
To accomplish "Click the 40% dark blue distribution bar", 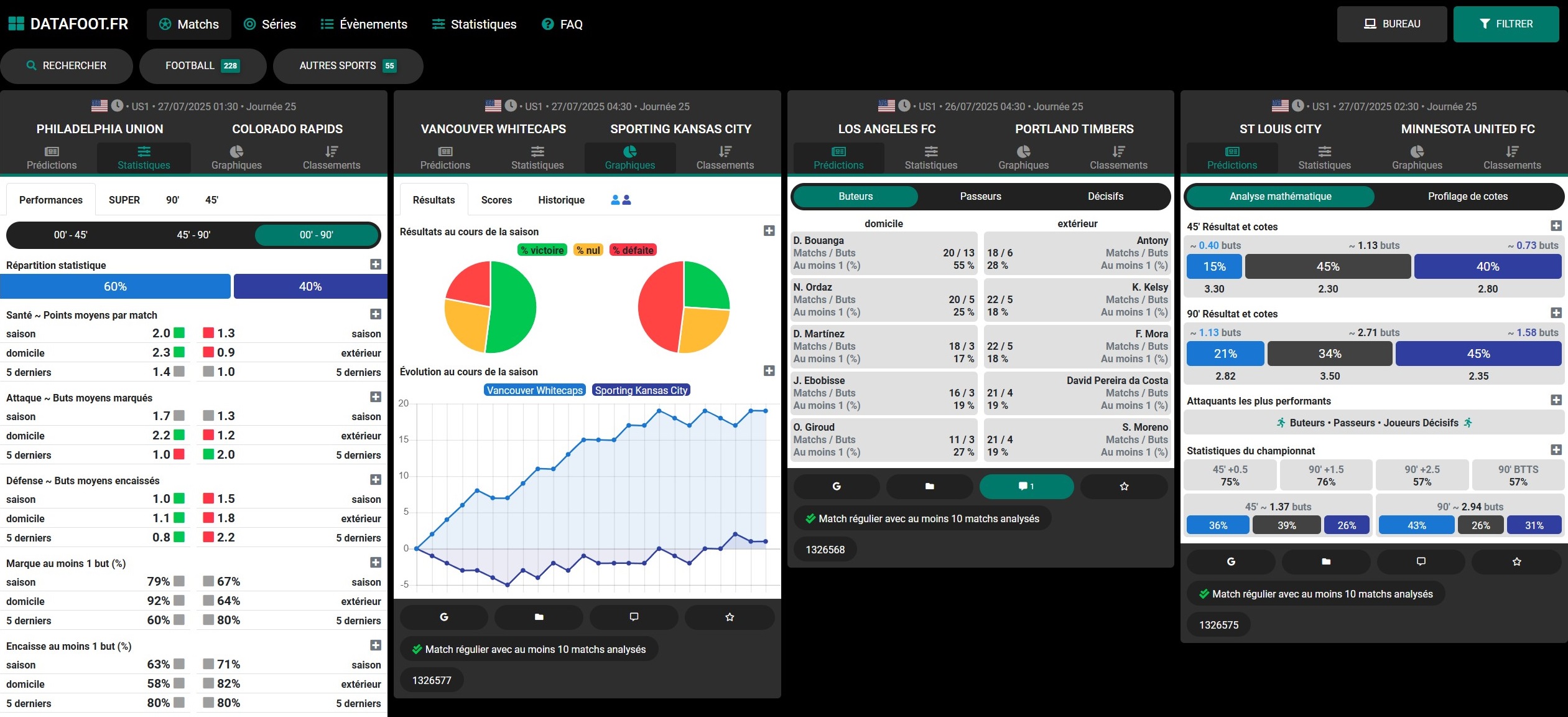I will coord(310,286).
